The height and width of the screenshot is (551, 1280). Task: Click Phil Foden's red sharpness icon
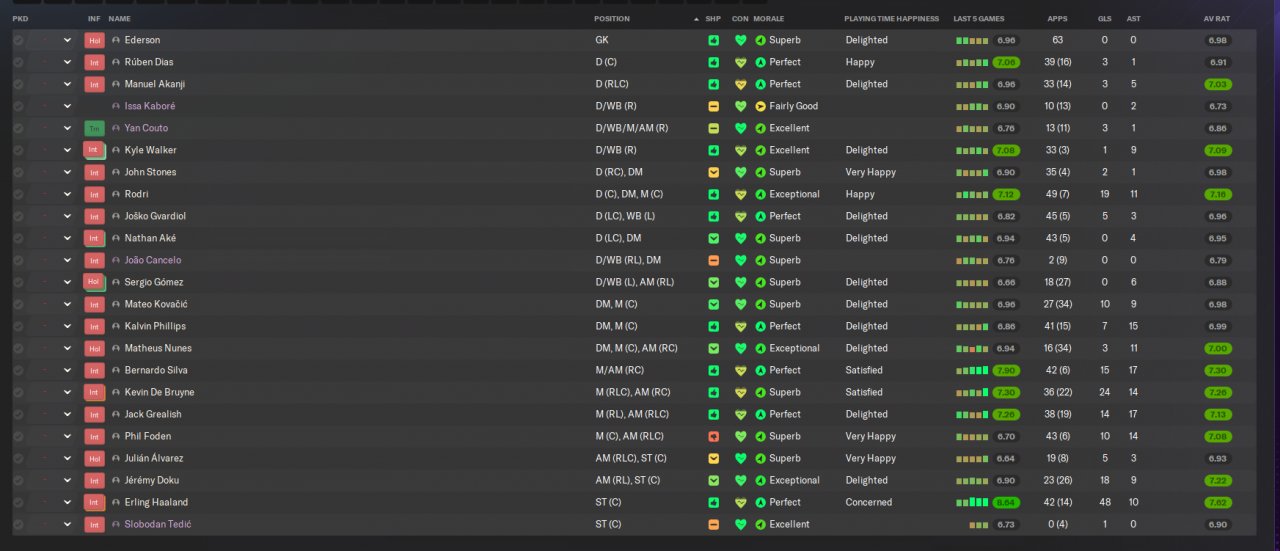pyautogui.click(x=713, y=436)
